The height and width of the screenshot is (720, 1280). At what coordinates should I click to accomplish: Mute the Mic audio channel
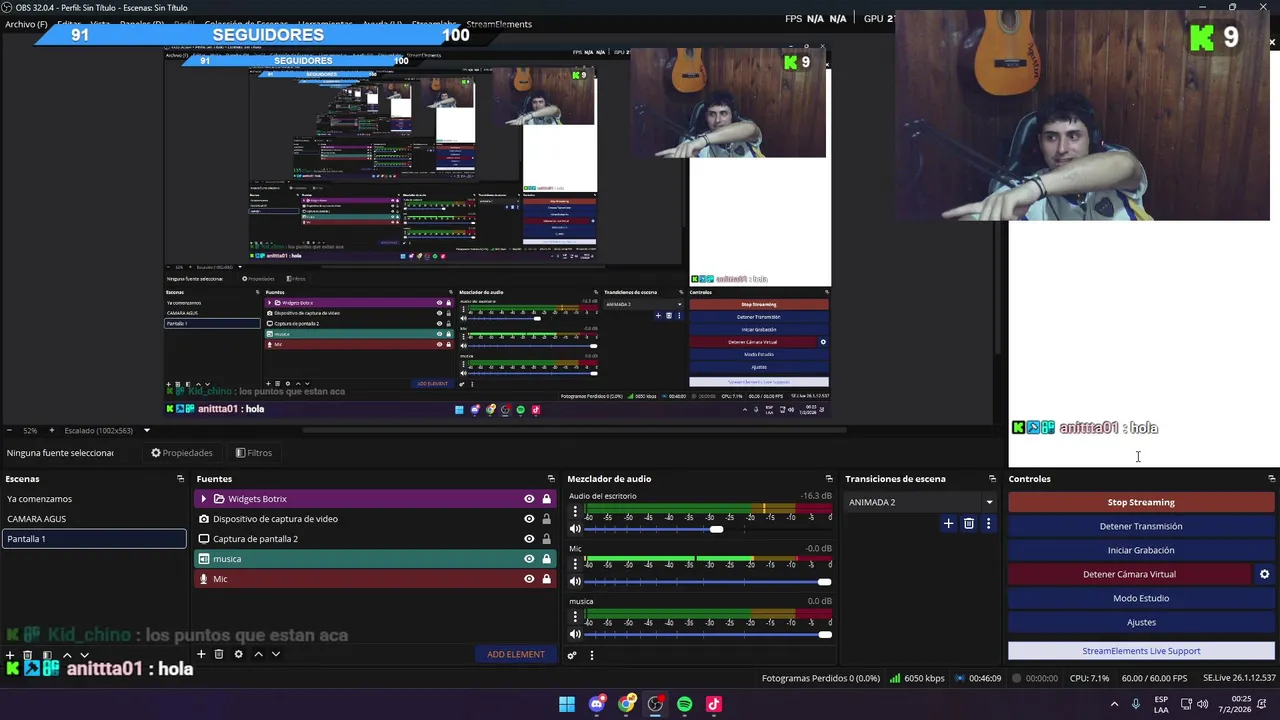click(x=575, y=581)
